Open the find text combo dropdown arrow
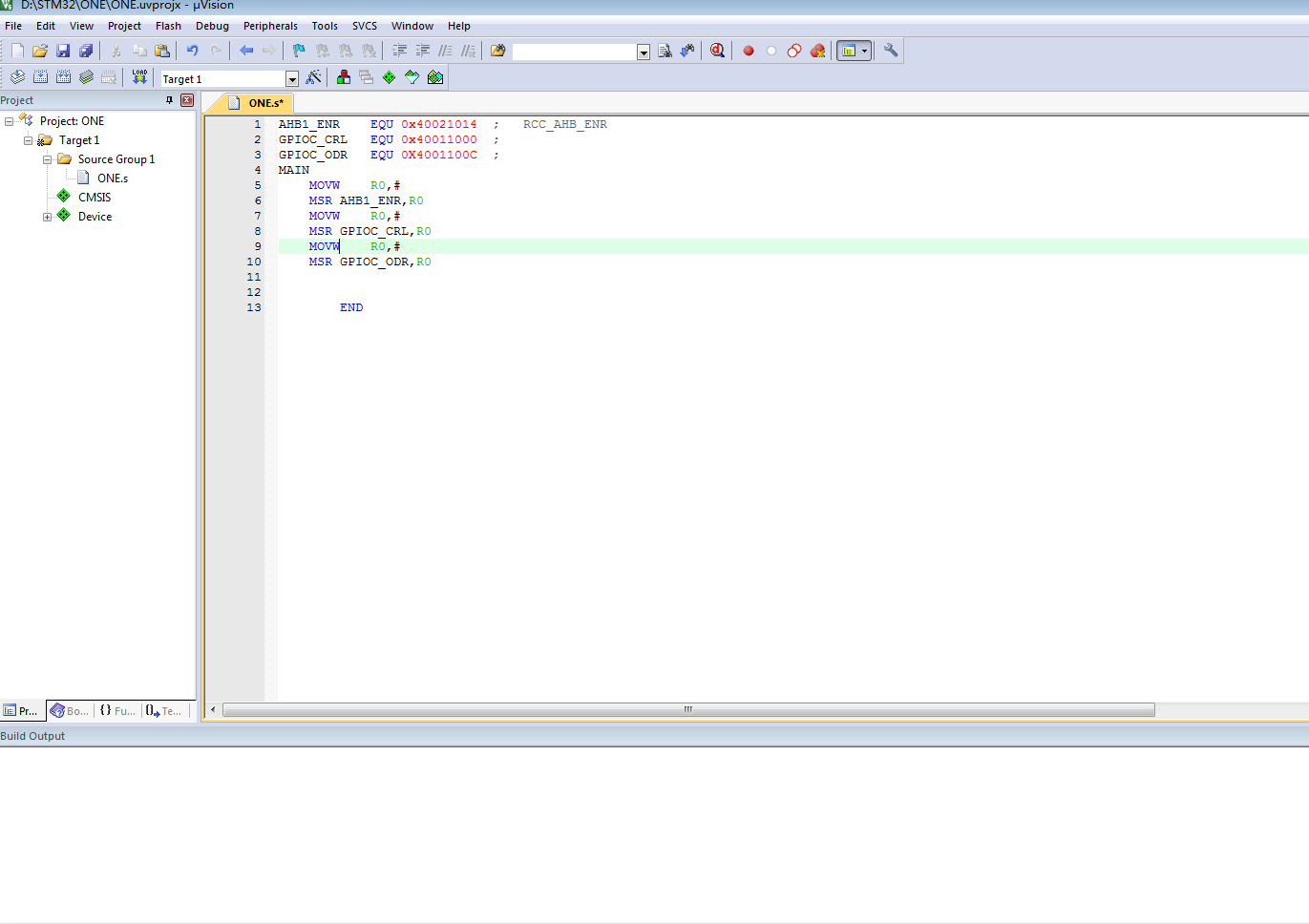The image size is (1309, 924). tap(644, 52)
